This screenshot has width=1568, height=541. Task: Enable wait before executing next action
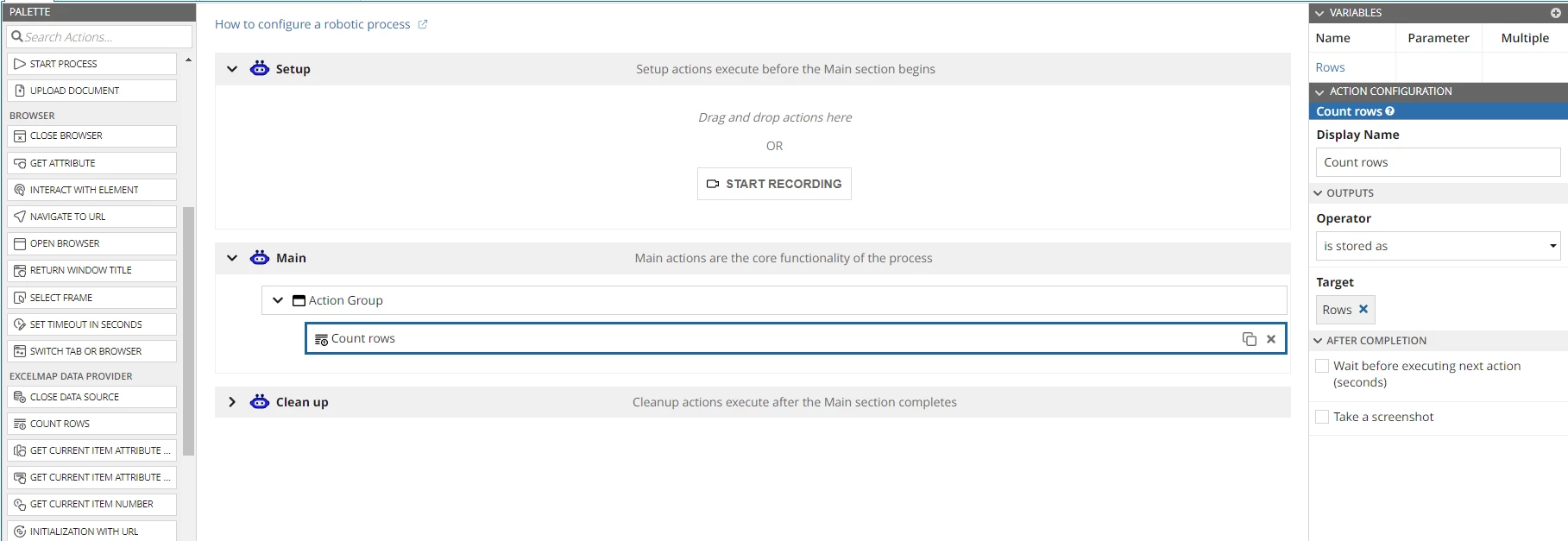1322,366
